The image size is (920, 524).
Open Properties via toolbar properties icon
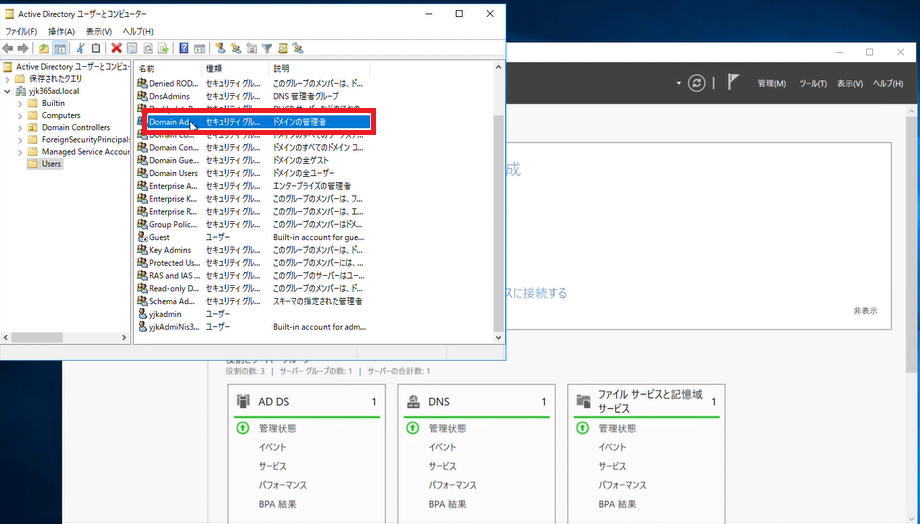coord(132,48)
